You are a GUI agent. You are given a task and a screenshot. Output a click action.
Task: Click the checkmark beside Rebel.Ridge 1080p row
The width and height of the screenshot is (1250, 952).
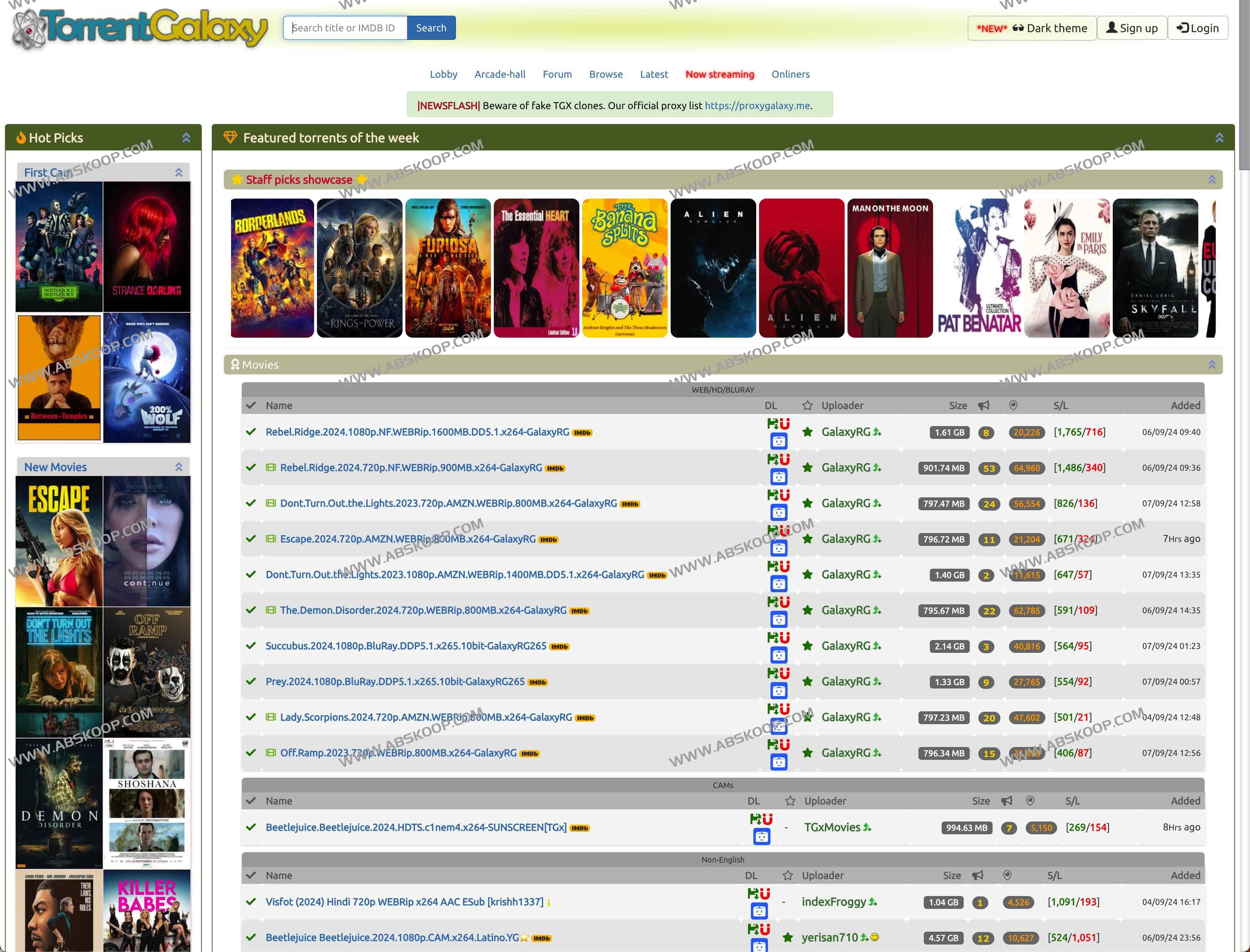[251, 432]
